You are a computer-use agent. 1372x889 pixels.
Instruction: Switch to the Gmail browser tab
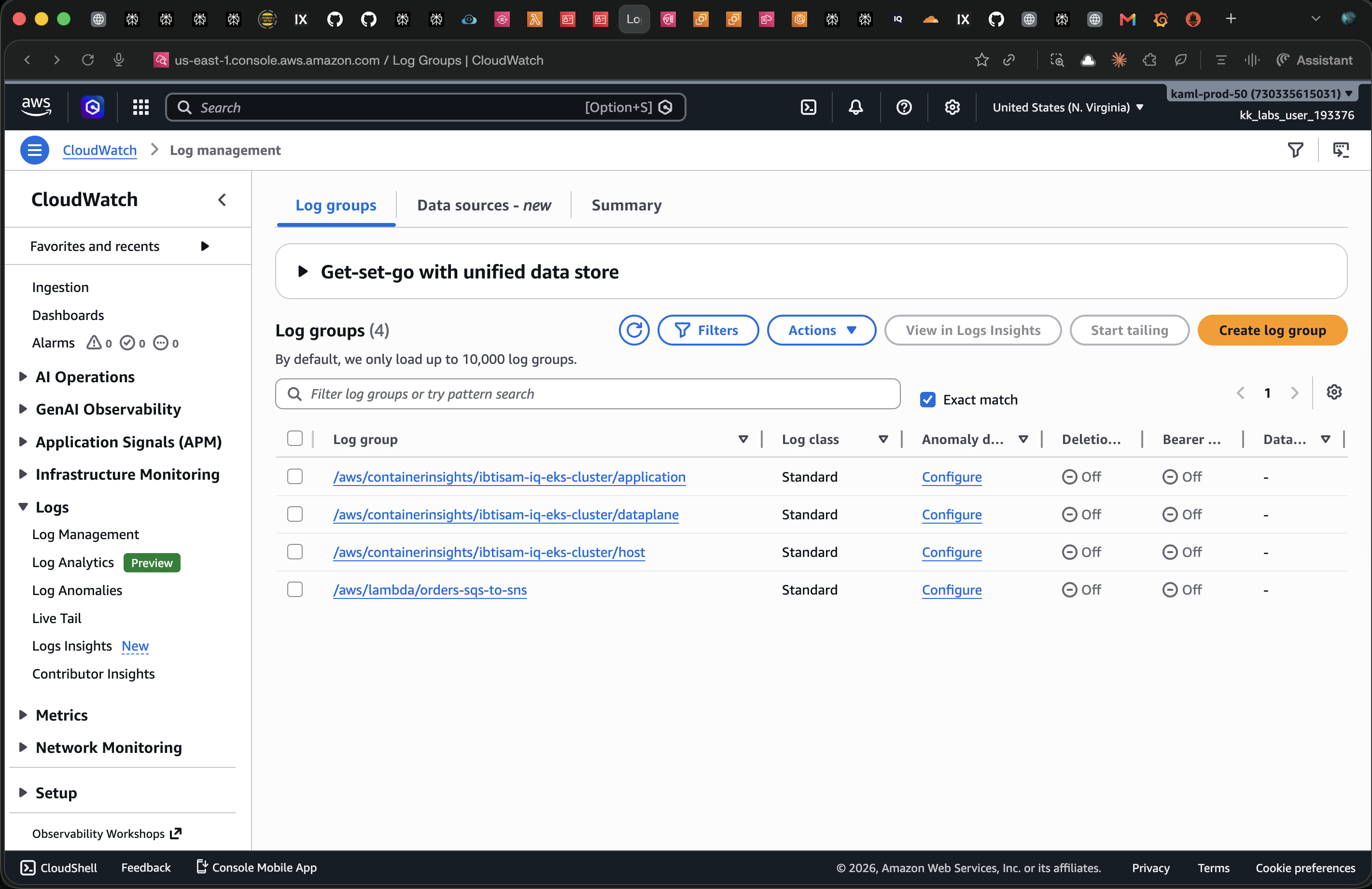click(x=1127, y=19)
